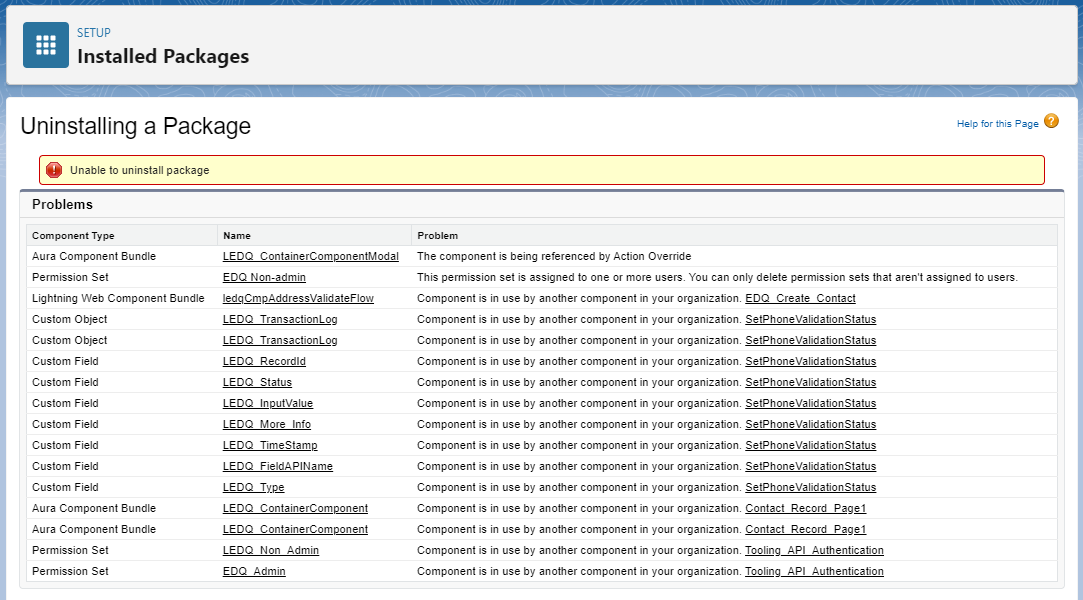Viewport: 1083px width, 600px height.
Task: Open the ledqCmpAddressValidateFlow link
Action: tap(298, 298)
